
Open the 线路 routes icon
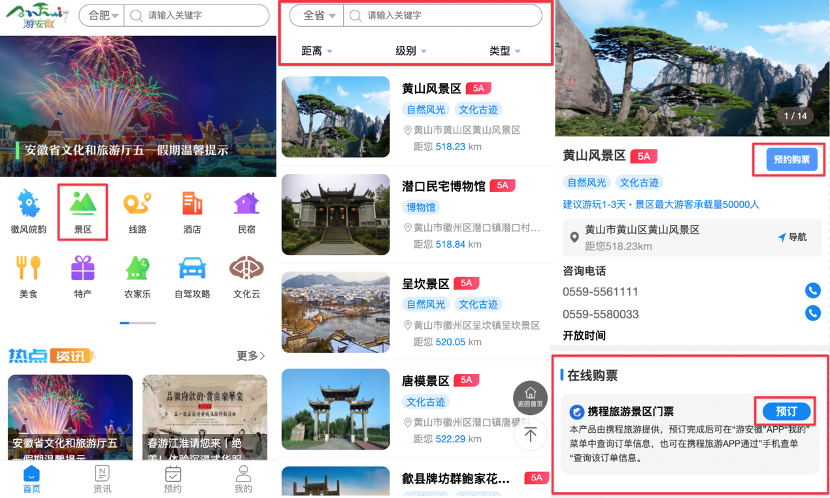[x=138, y=204]
